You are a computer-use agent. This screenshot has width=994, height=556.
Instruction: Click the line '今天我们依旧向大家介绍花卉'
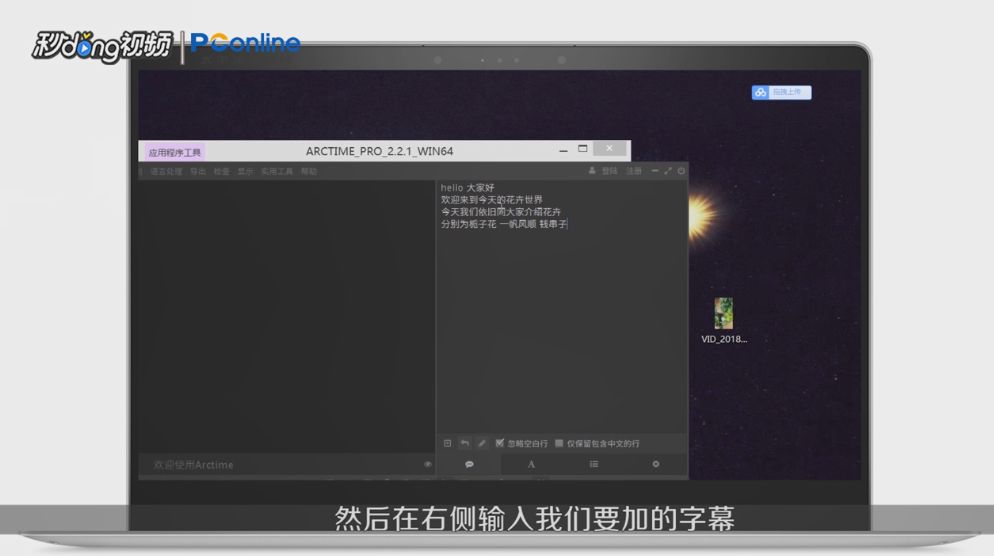tap(501, 212)
